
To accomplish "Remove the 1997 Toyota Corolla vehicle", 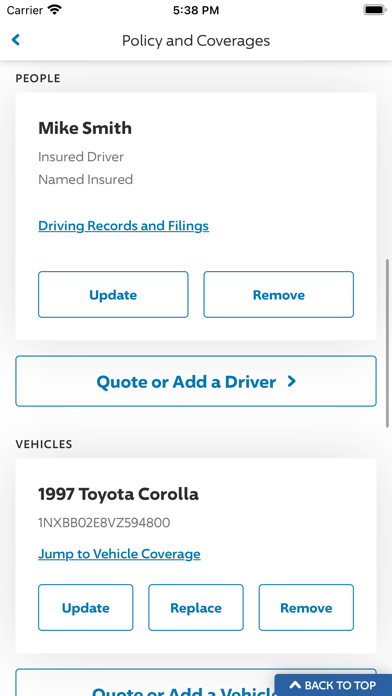I will pyautogui.click(x=306, y=608).
